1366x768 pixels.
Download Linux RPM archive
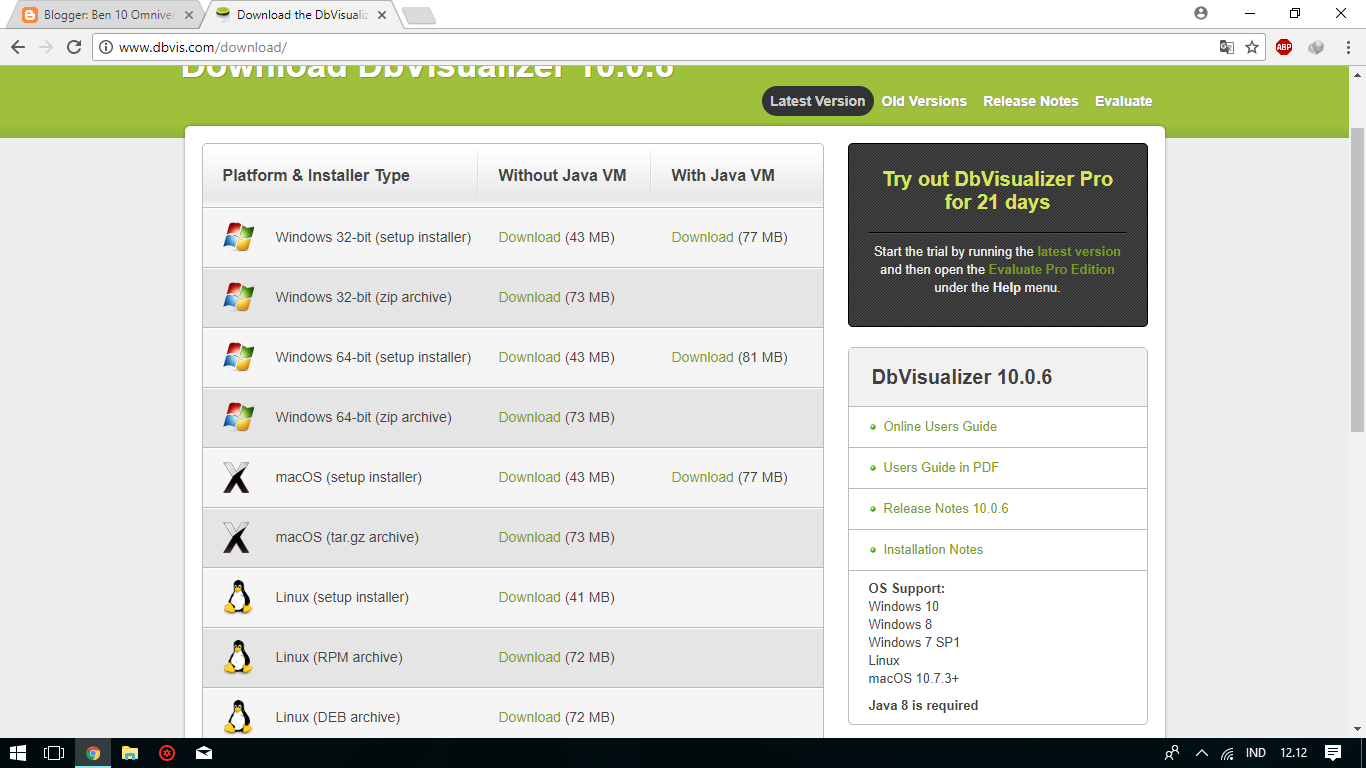pyautogui.click(x=529, y=657)
